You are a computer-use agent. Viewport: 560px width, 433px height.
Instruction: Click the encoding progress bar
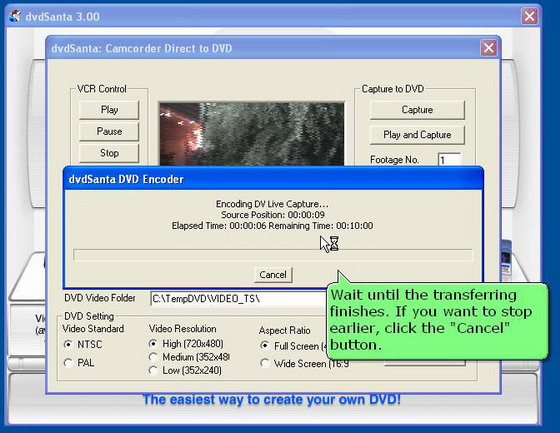point(273,255)
